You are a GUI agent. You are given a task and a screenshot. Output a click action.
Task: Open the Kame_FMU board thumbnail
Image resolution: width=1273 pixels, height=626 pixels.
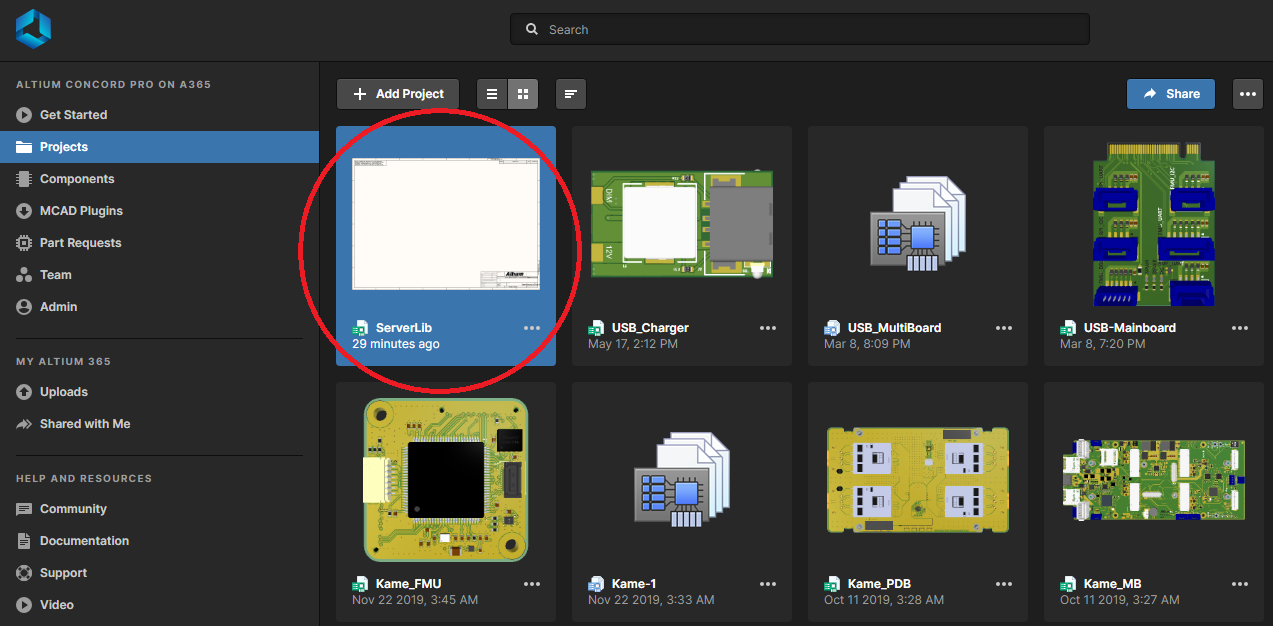[x=446, y=480]
